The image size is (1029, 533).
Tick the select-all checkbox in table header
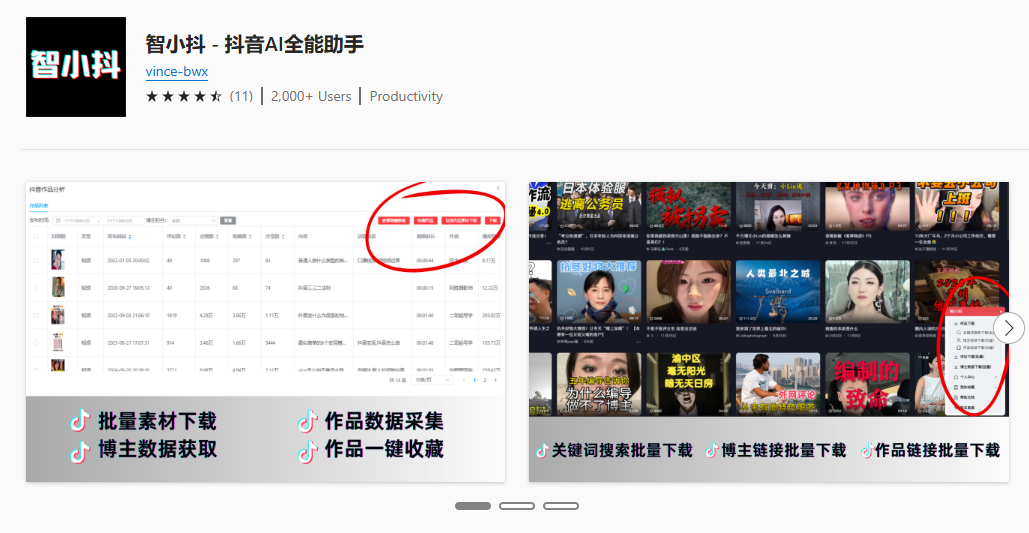pos(36,236)
